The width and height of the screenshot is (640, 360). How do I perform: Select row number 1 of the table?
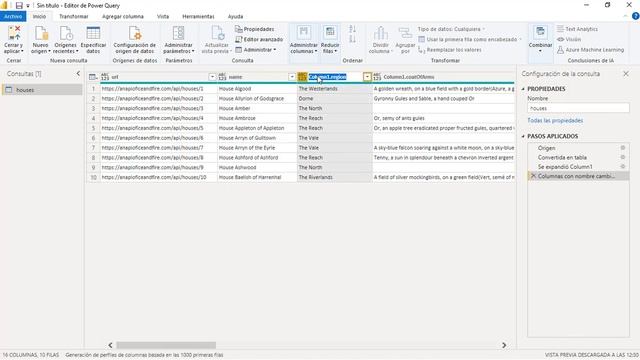pyautogui.click(x=93, y=89)
